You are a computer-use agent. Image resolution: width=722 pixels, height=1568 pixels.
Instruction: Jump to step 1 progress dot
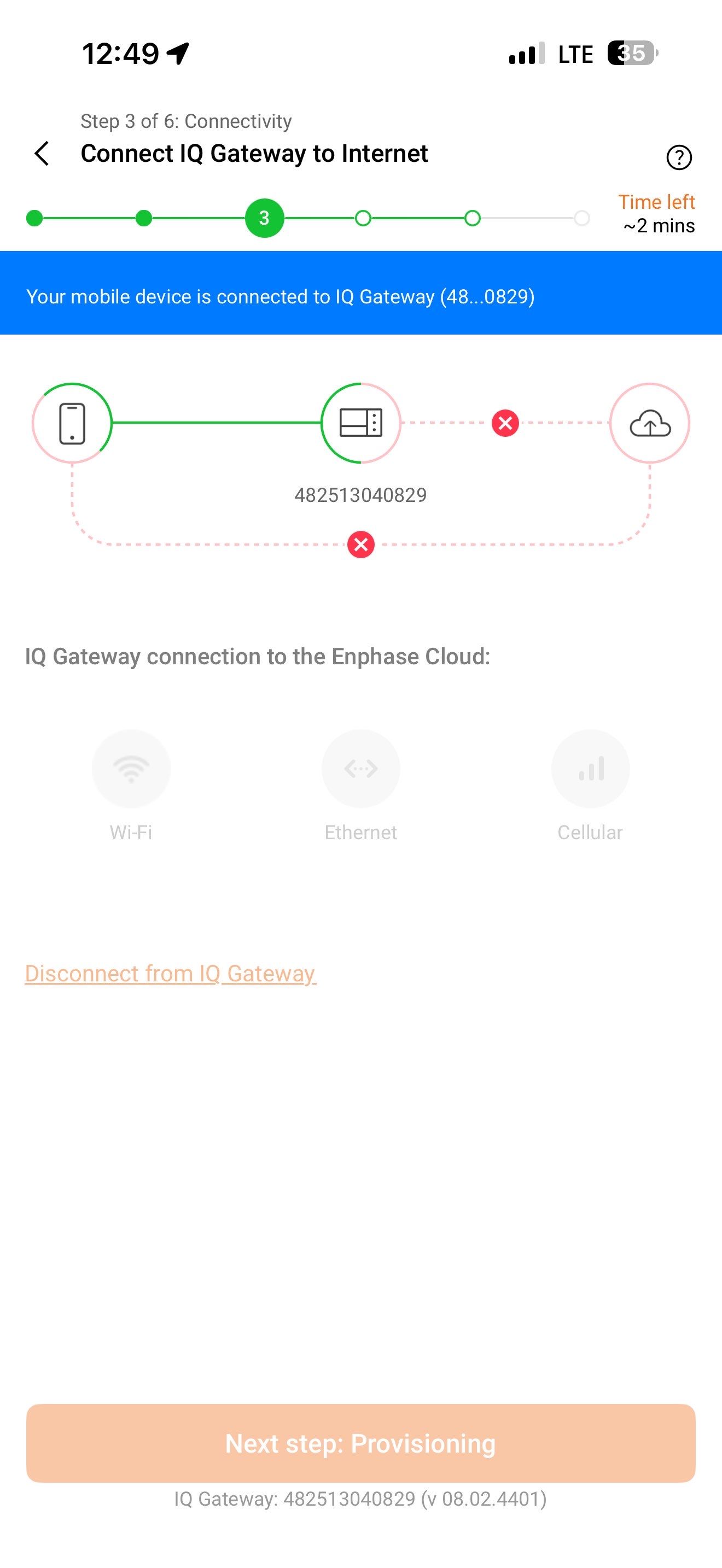pyautogui.click(x=34, y=218)
